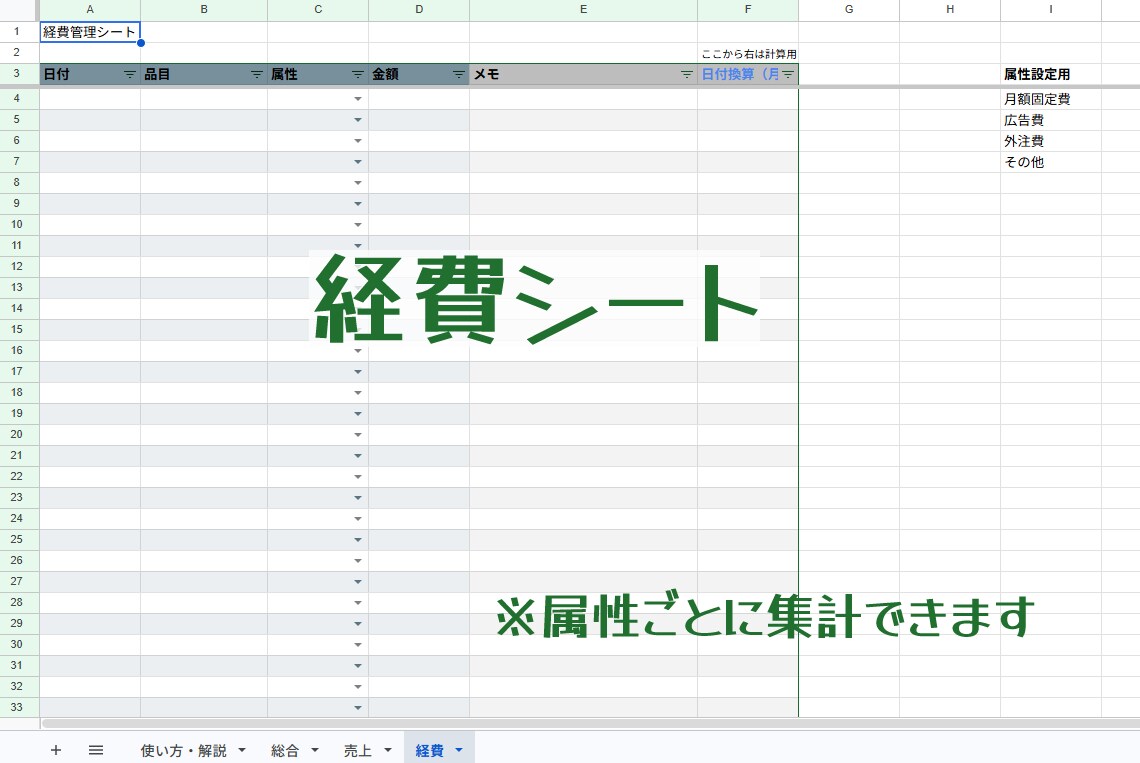Open filter icon on 品目 header

(257, 74)
